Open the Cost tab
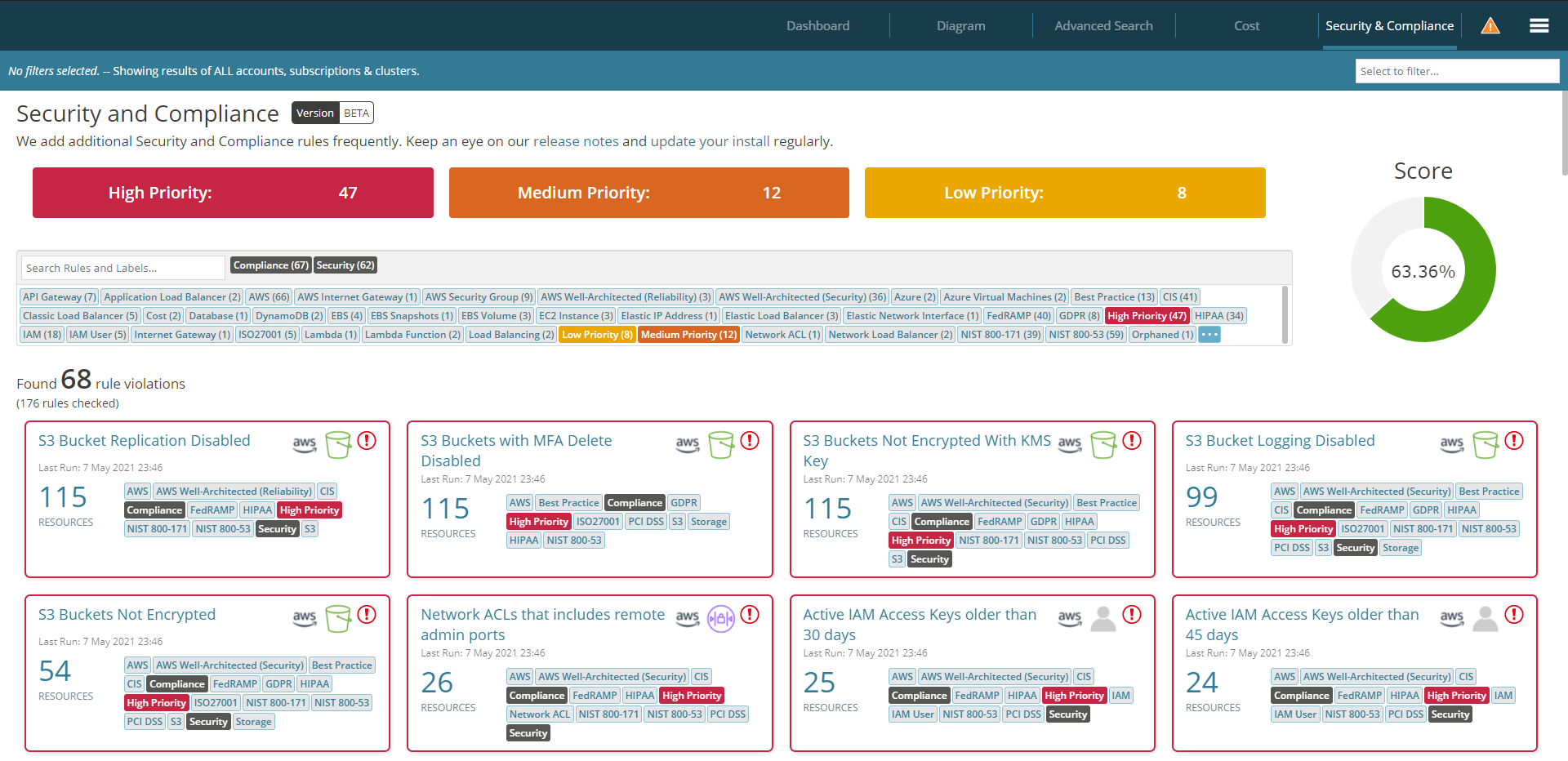 click(x=1247, y=26)
